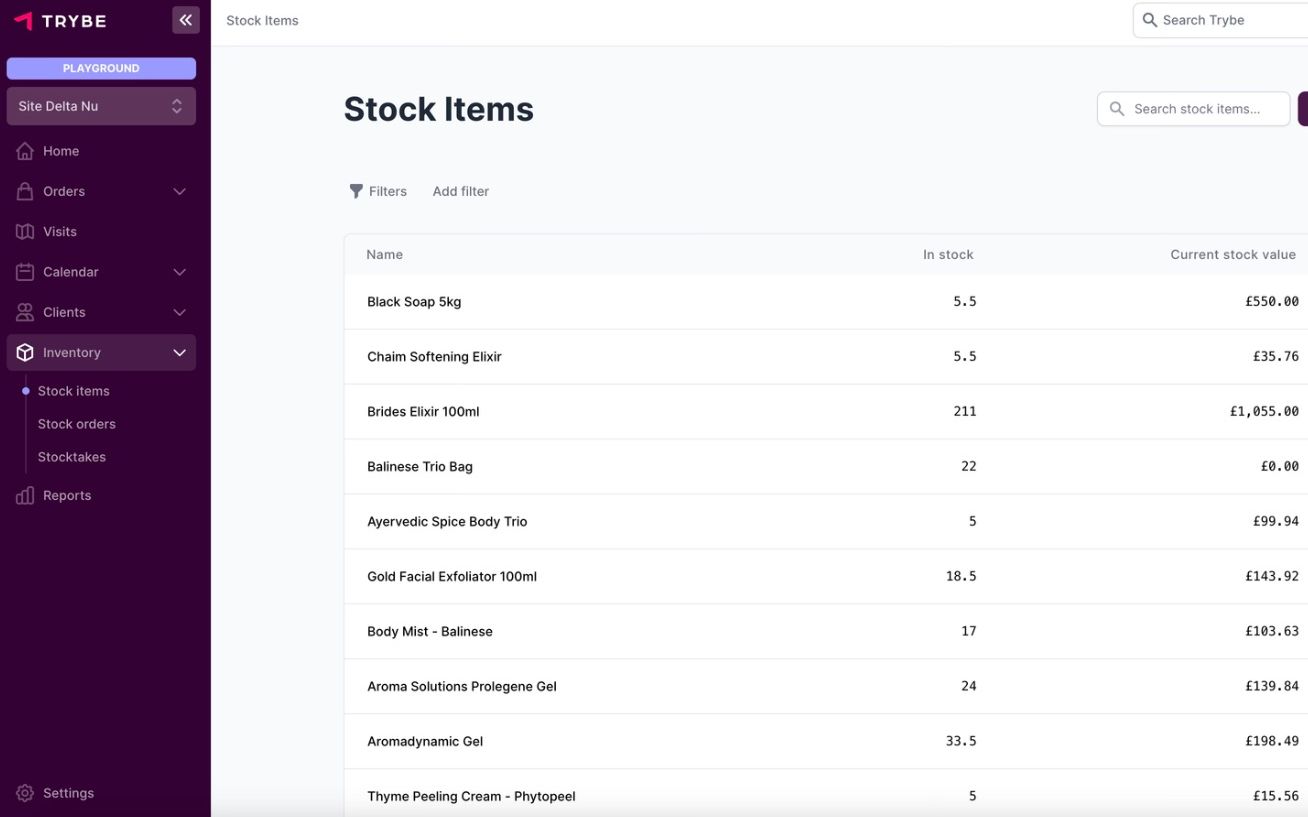Click the Filters funnel icon
Viewport: 1308px width, 817px height.
[356, 191]
